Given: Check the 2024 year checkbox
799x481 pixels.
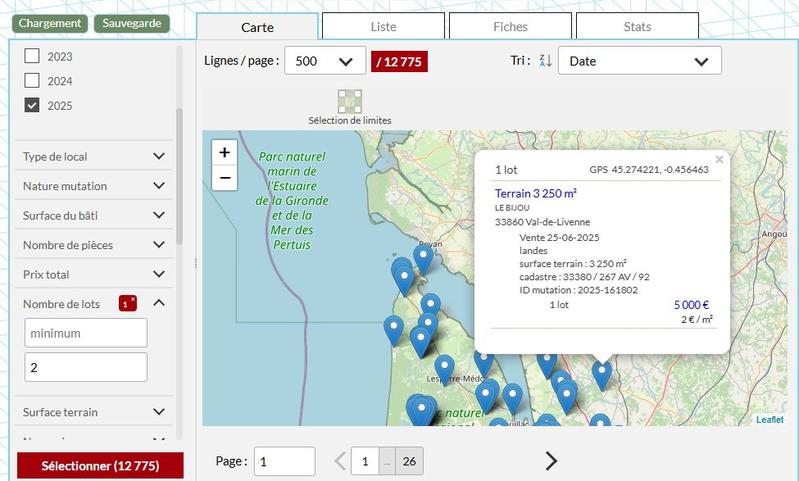Looking at the screenshot, I should (x=32, y=81).
